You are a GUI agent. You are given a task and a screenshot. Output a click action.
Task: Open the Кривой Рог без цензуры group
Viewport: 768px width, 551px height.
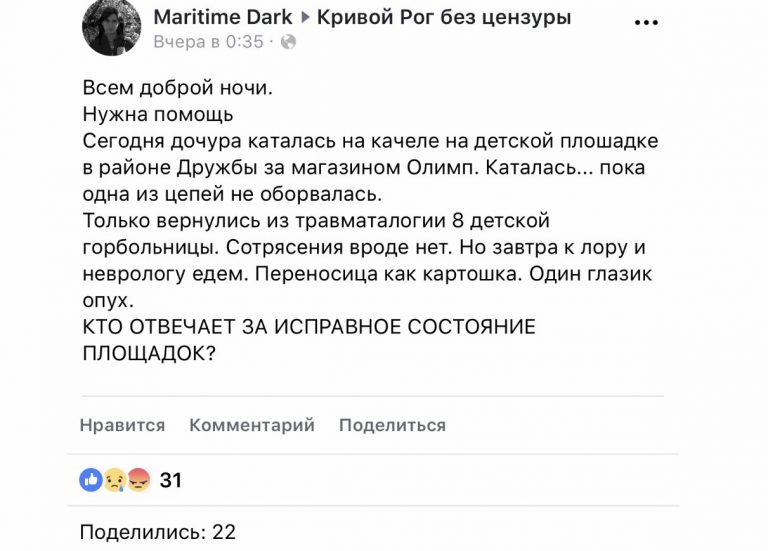[444, 17]
